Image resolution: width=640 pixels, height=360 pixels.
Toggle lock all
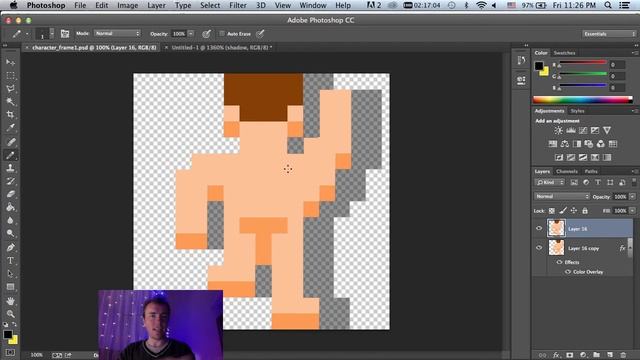(585, 211)
